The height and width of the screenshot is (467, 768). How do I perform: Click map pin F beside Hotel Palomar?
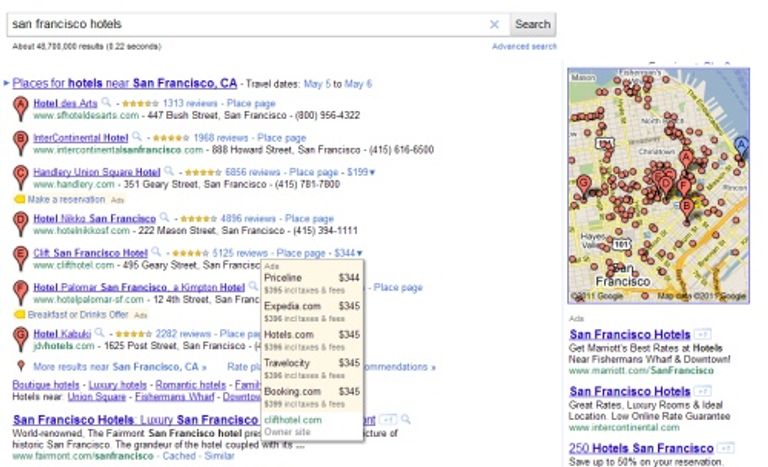point(21,293)
